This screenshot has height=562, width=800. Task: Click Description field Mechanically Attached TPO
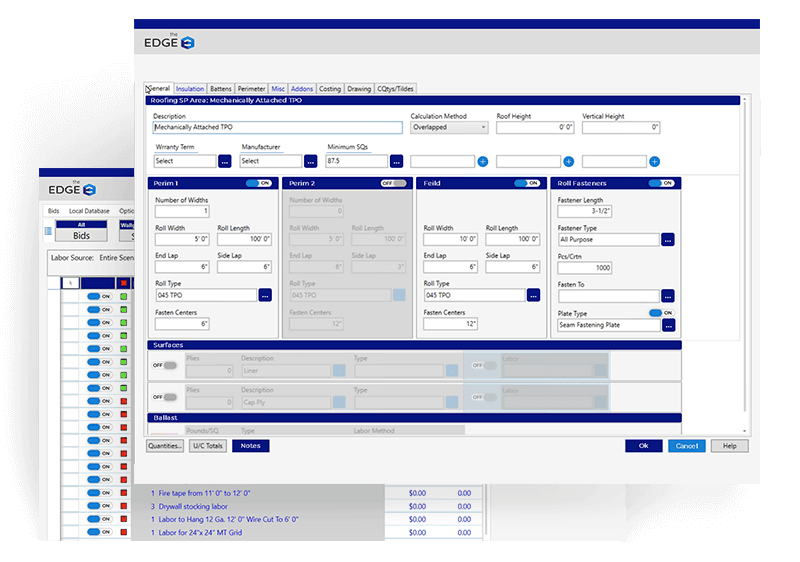coord(278,127)
